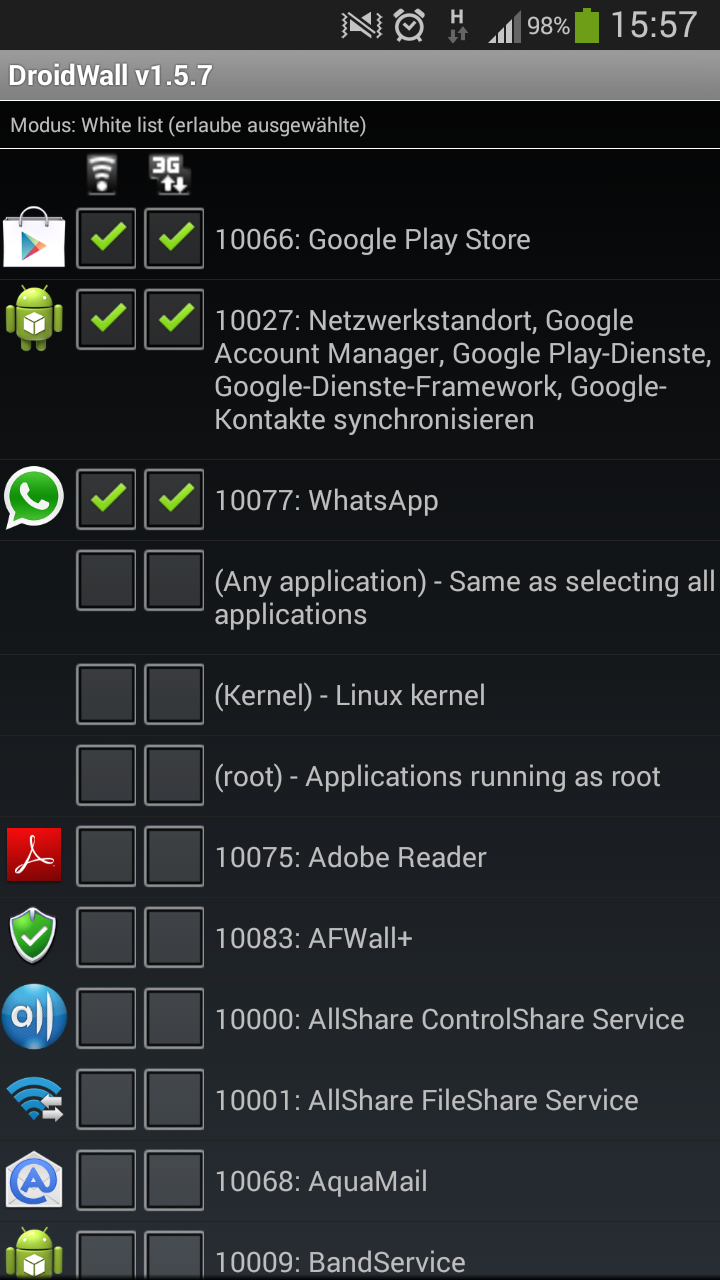Check Wi-Fi box for Any application

[106, 580]
